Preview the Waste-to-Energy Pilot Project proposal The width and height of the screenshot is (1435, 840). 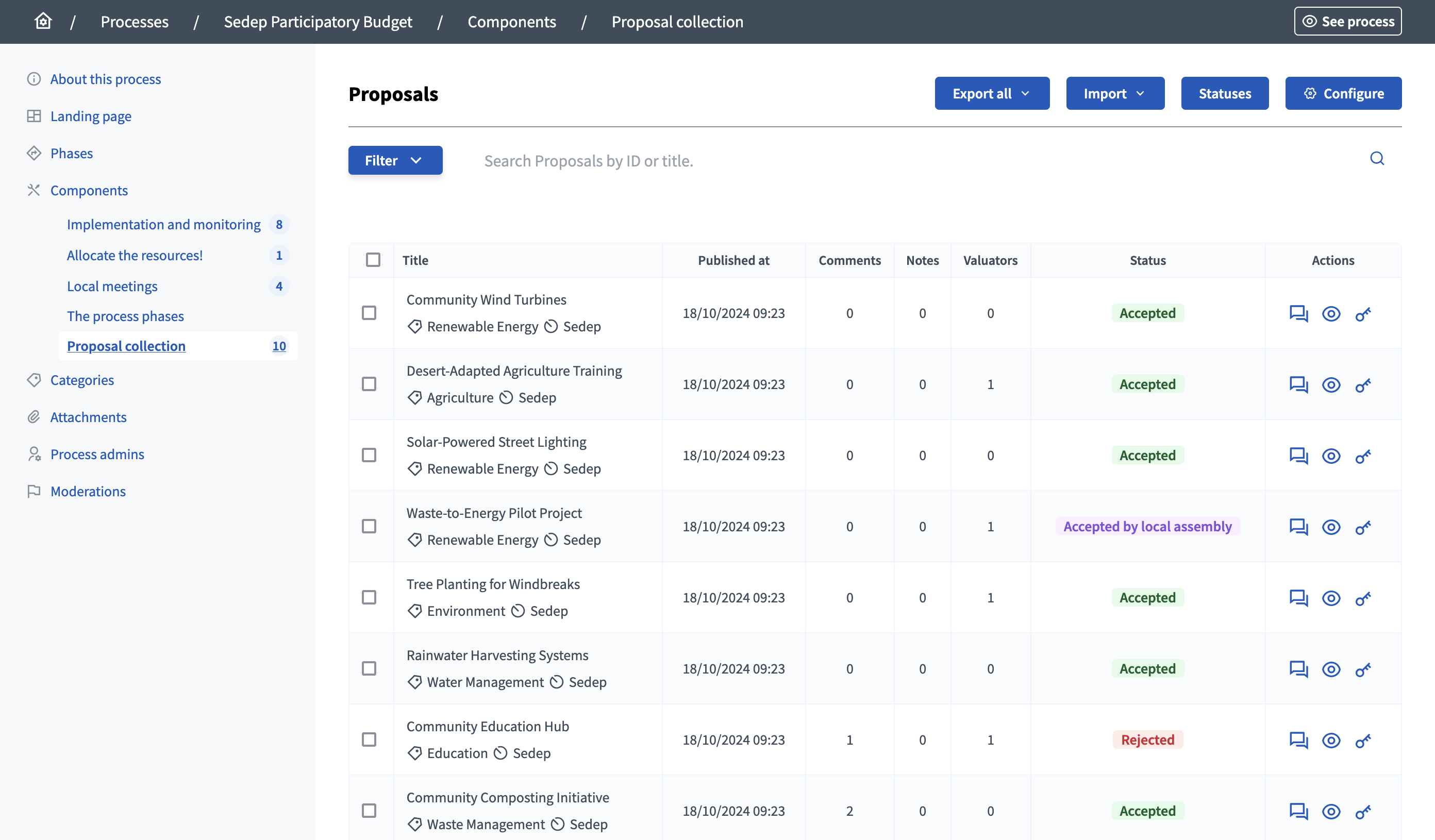point(1331,527)
